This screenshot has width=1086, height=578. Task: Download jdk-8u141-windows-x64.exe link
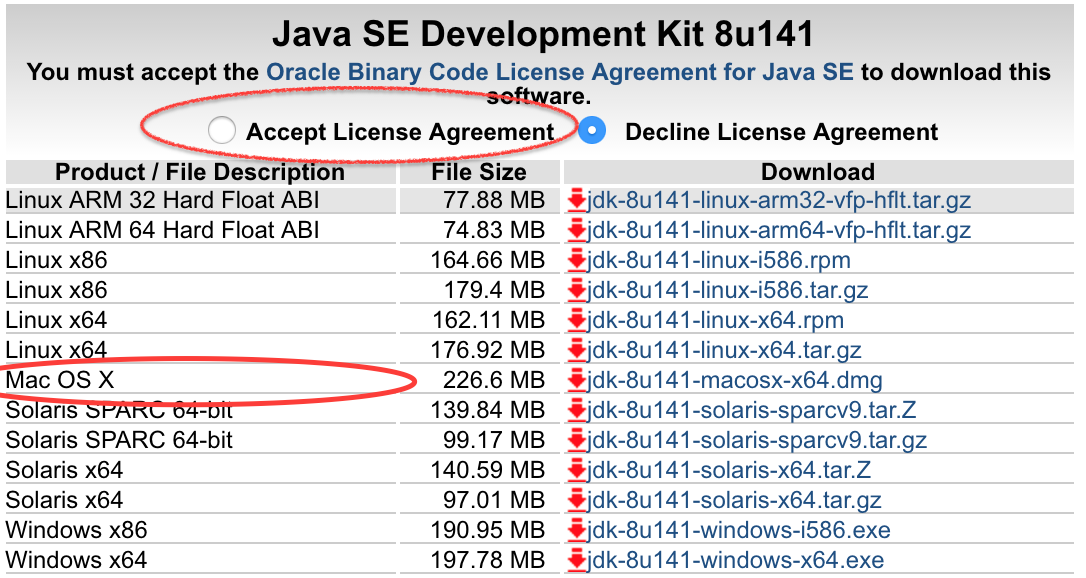[736, 560]
